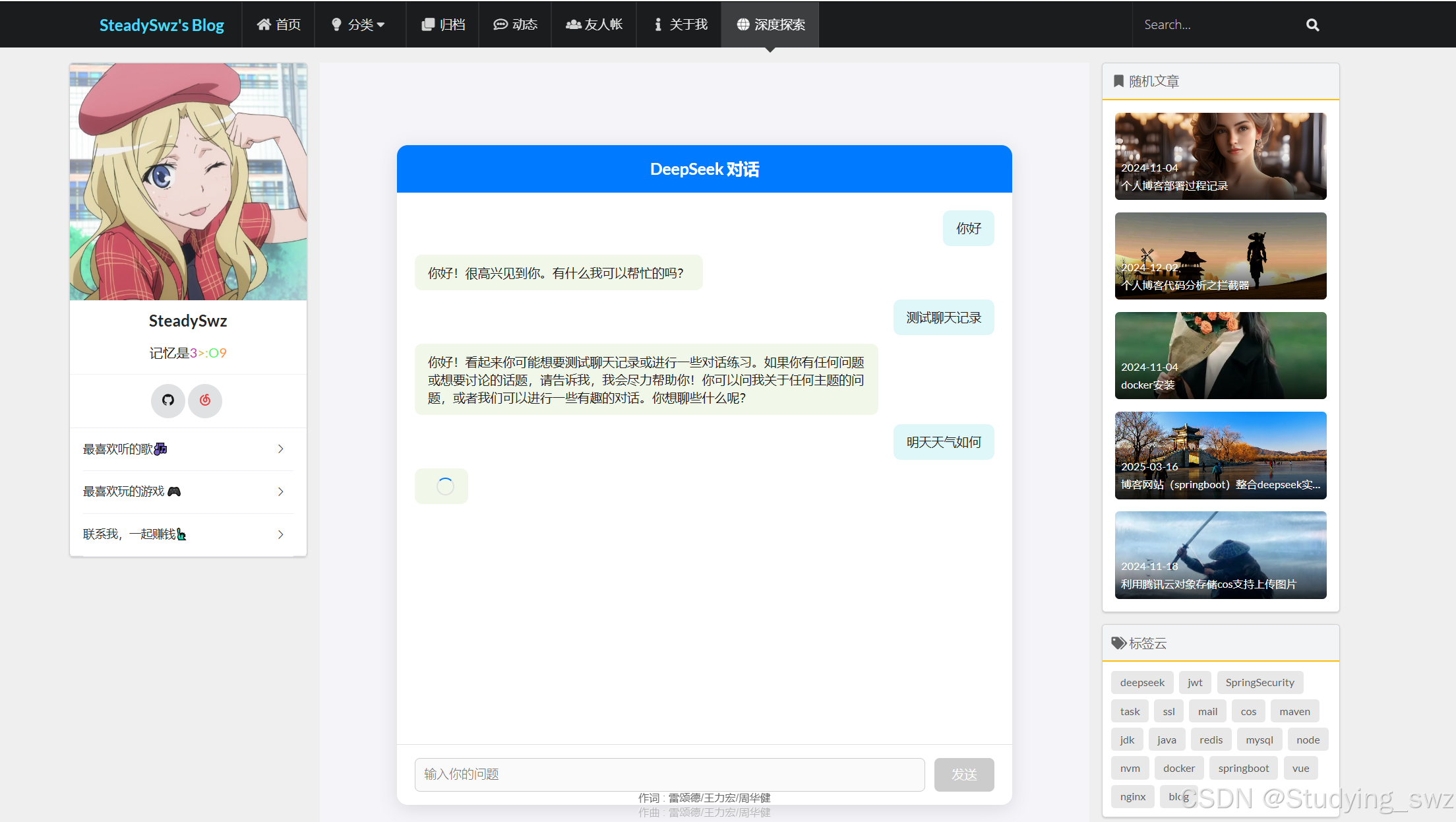The height and width of the screenshot is (822, 1456).
Task: Click the chat question input field
Action: pos(669,774)
